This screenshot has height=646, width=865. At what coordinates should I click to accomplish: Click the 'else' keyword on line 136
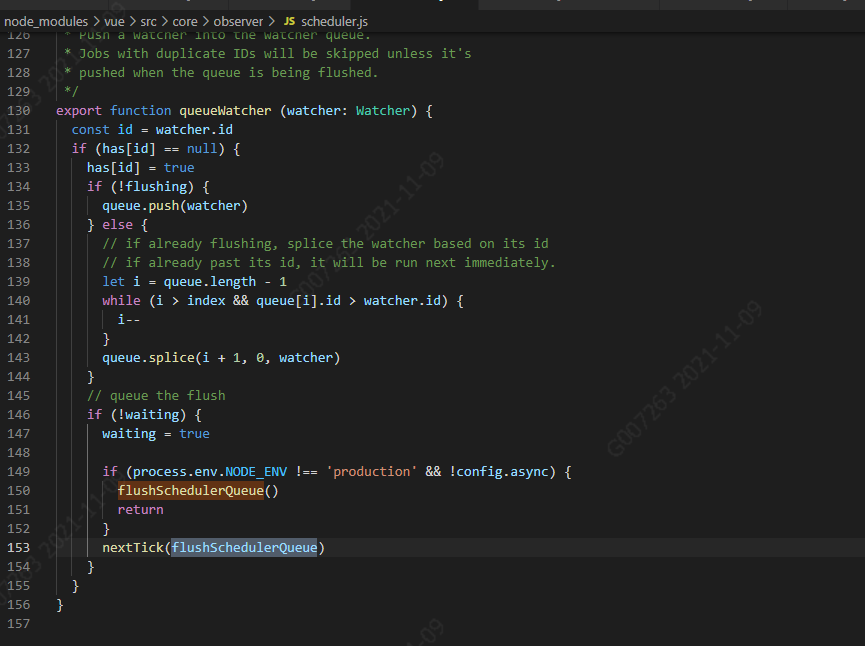pos(118,225)
